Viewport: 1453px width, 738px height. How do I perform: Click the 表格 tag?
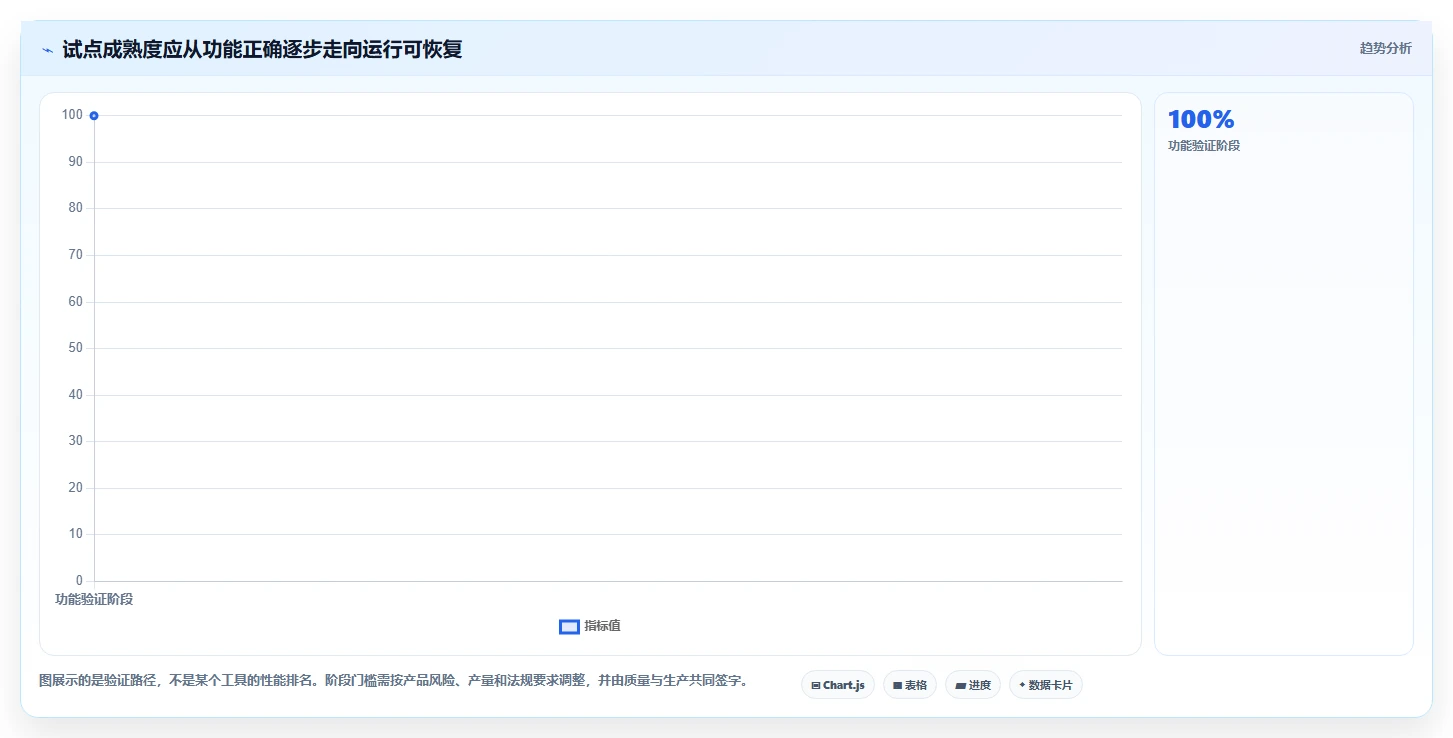tap(910, 685)
